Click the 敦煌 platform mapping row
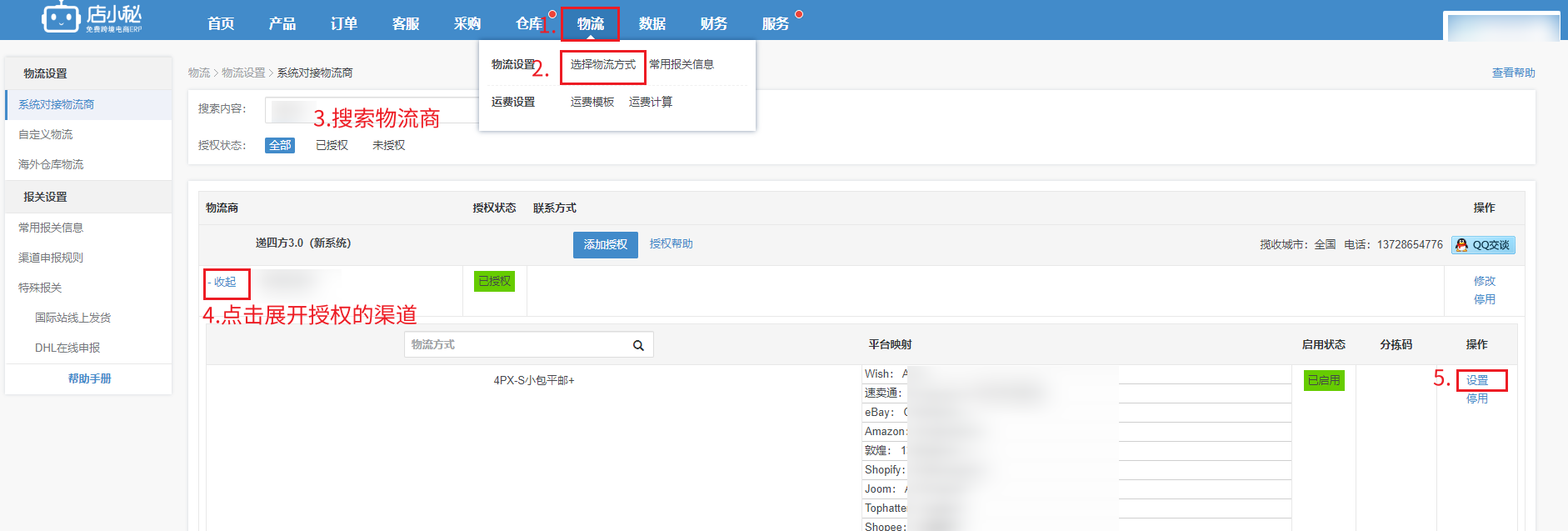 click(1076, 451)
